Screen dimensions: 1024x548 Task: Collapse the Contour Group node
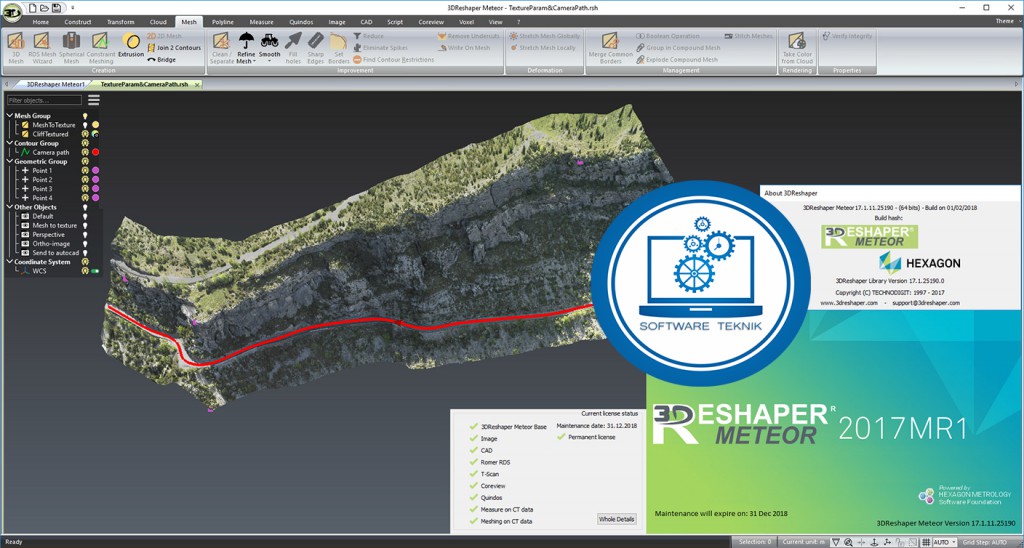[10, 143]
